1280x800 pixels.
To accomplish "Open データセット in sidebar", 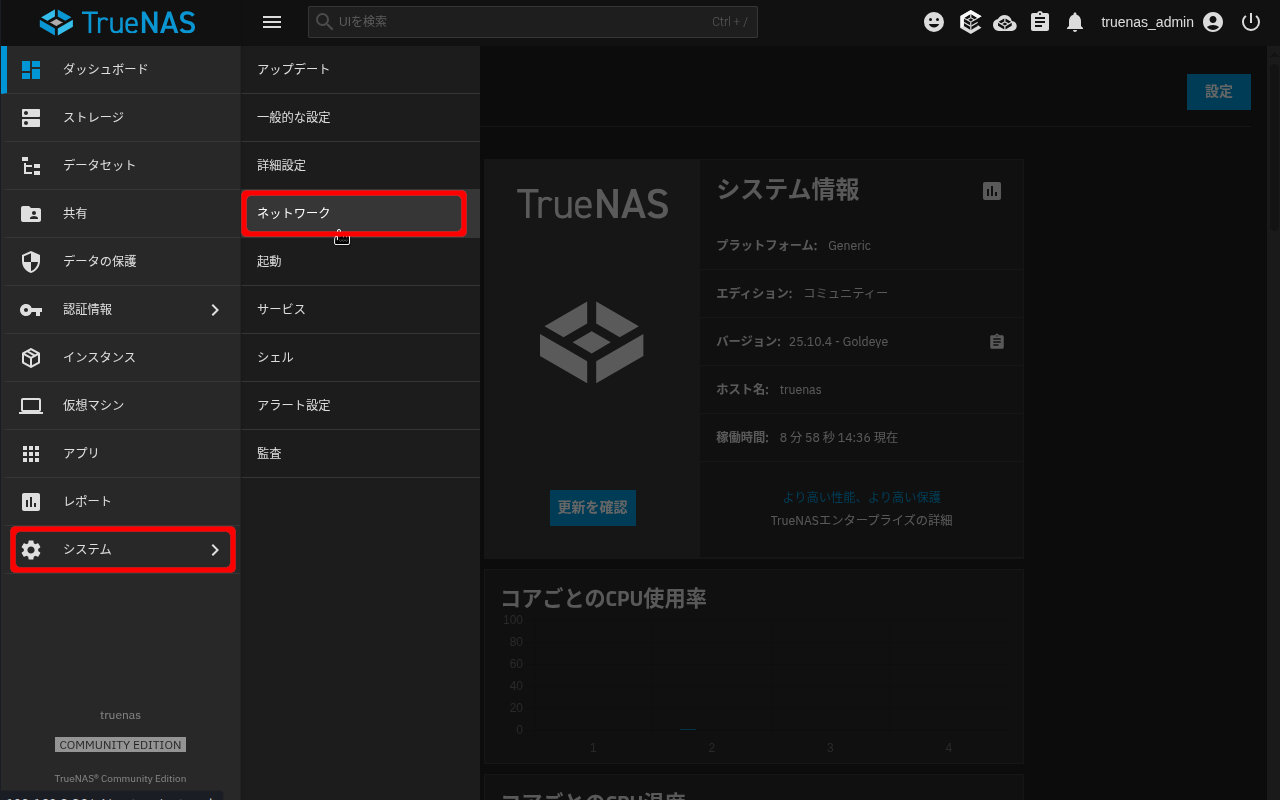I will pos(120,165).
